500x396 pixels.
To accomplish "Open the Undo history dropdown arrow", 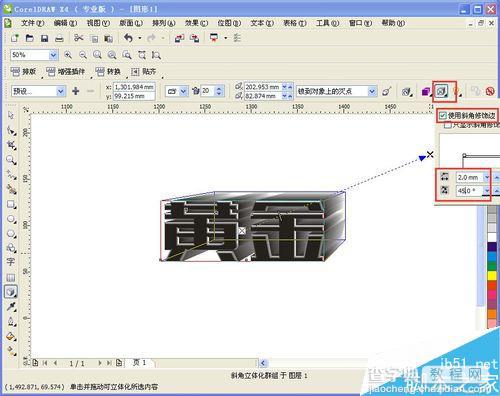I will (x=140, y=38).
